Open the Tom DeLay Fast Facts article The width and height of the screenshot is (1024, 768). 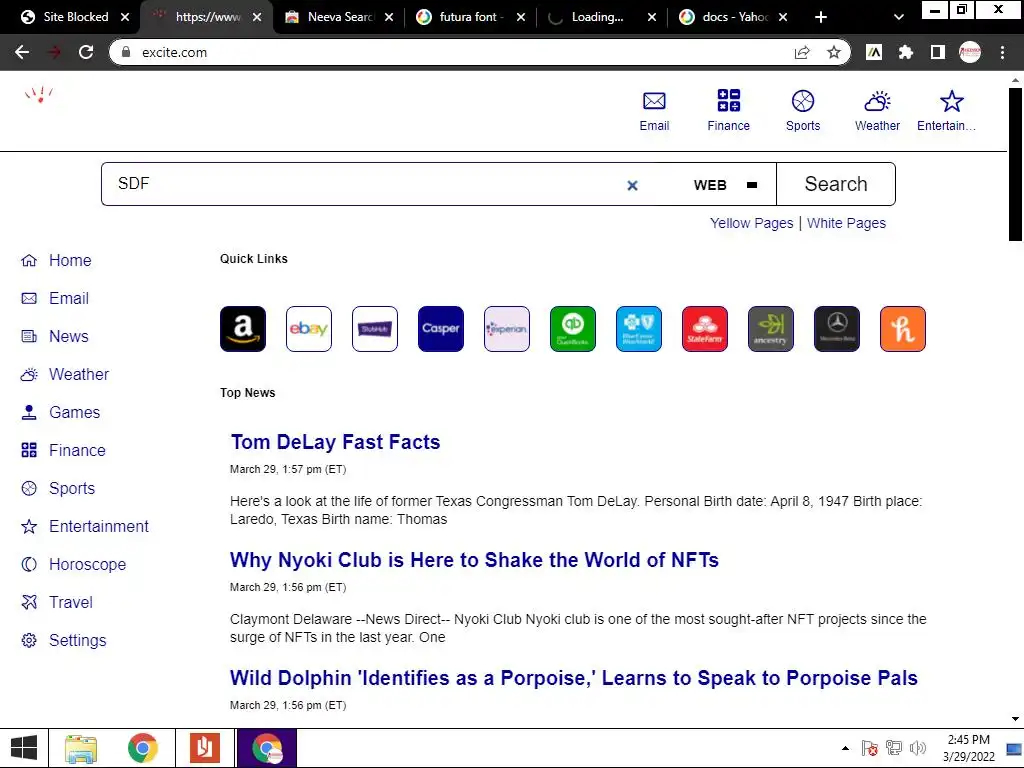(x=335, y=442)
